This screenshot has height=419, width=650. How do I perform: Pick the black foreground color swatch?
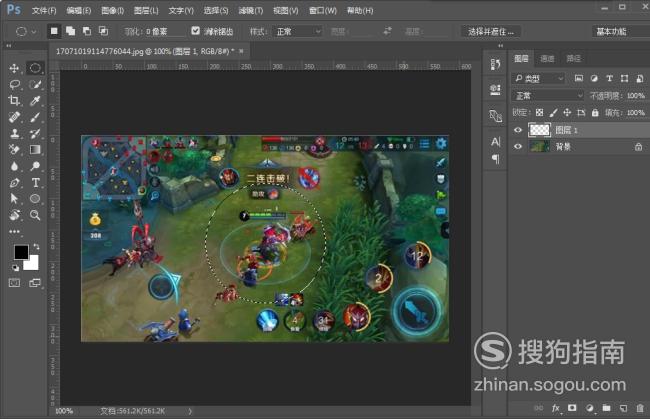pos(21,251)
